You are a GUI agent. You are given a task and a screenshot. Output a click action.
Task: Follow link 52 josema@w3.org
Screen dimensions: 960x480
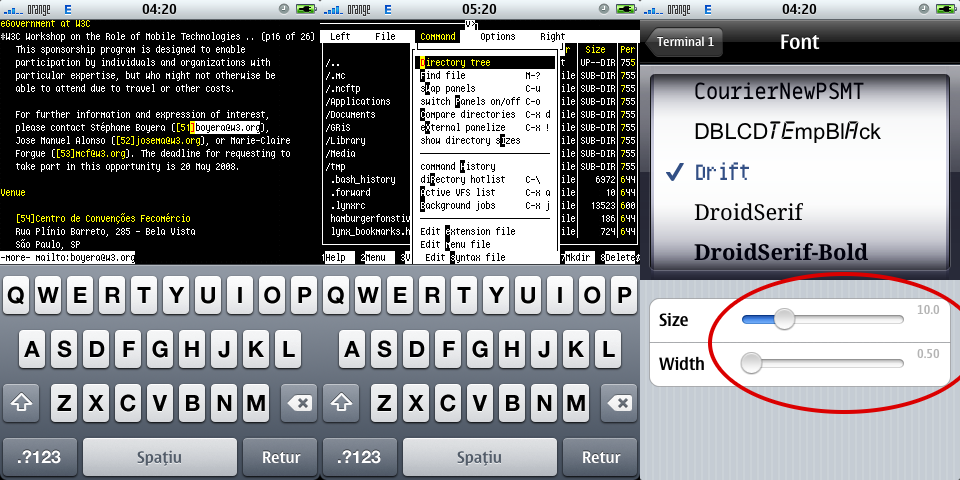click(159, 140)
